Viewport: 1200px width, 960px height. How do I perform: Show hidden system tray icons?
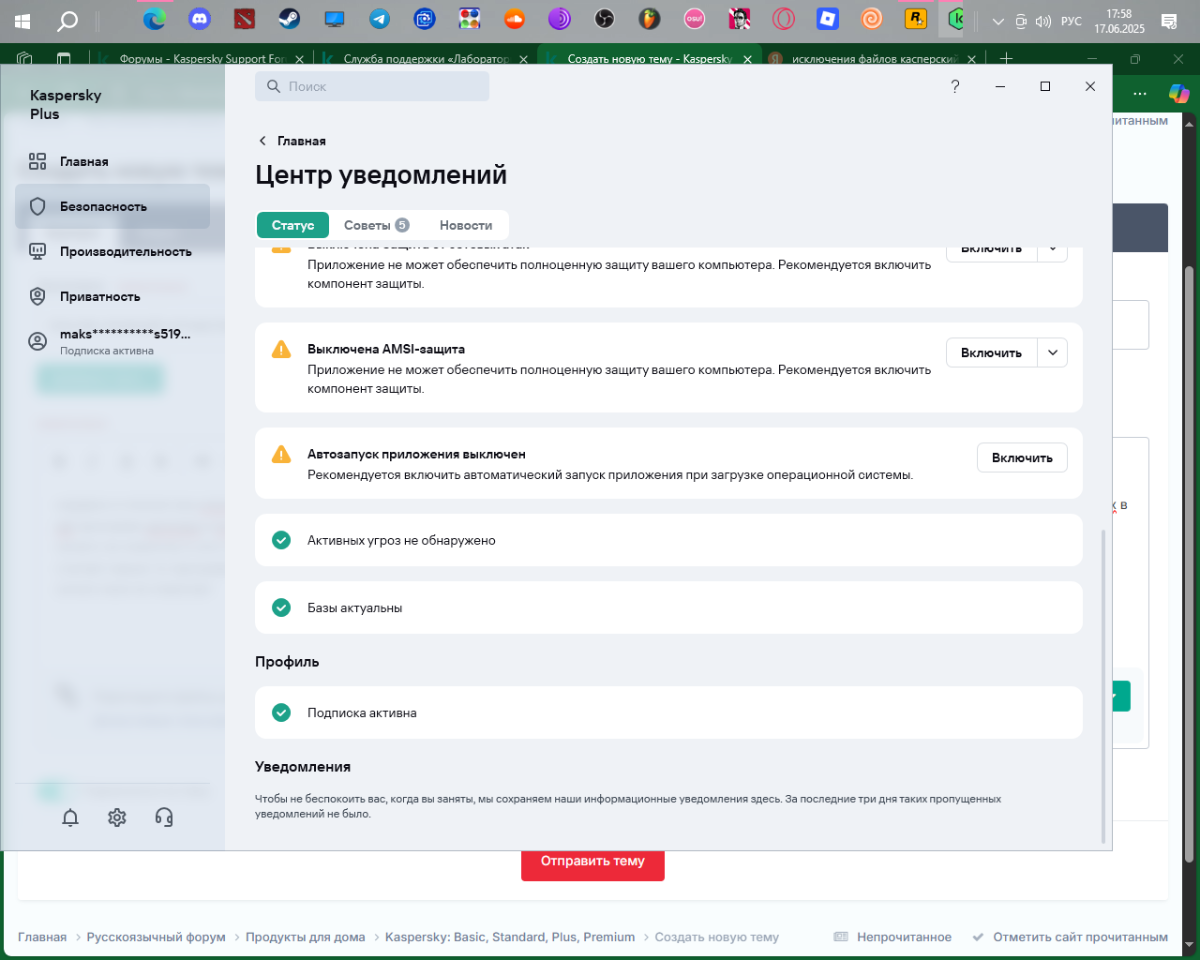997,21
